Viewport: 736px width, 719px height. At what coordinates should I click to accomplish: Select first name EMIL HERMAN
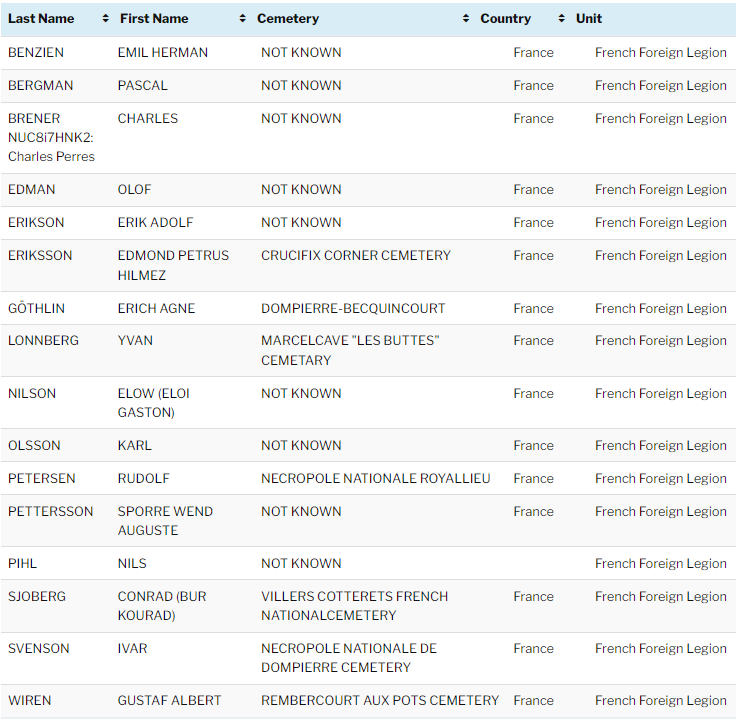coord(162,52)
